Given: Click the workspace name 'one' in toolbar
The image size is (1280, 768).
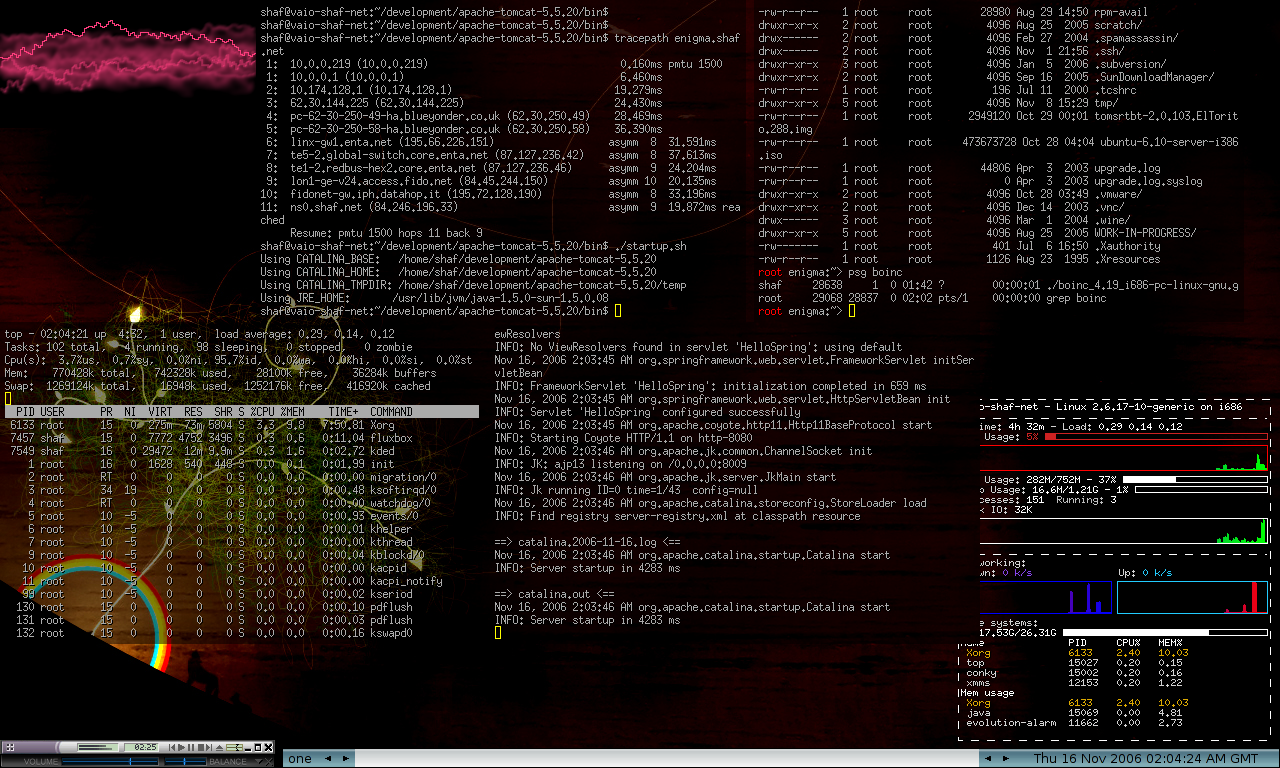Looking at the screenshot, I should (300, 759).
